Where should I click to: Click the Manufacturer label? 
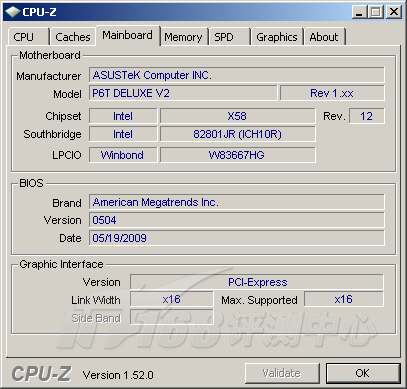(x=49, y=76)
